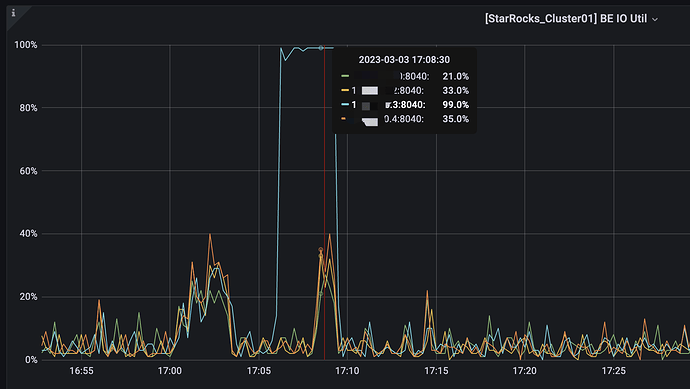Click the 21.0% green series tooltip row
The height and width of the screenshot is (389, 690).
click(x=404, y=77)
